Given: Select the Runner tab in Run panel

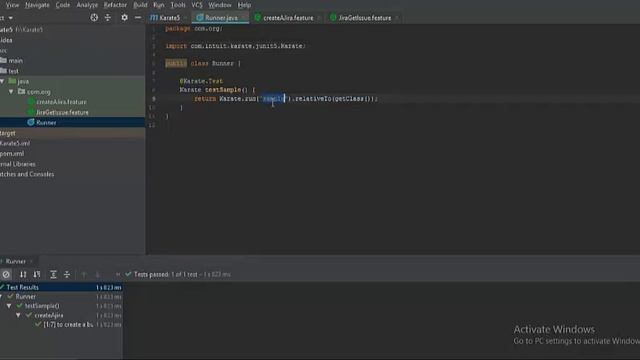Looking at the screenshot, I should pos(16,261).
